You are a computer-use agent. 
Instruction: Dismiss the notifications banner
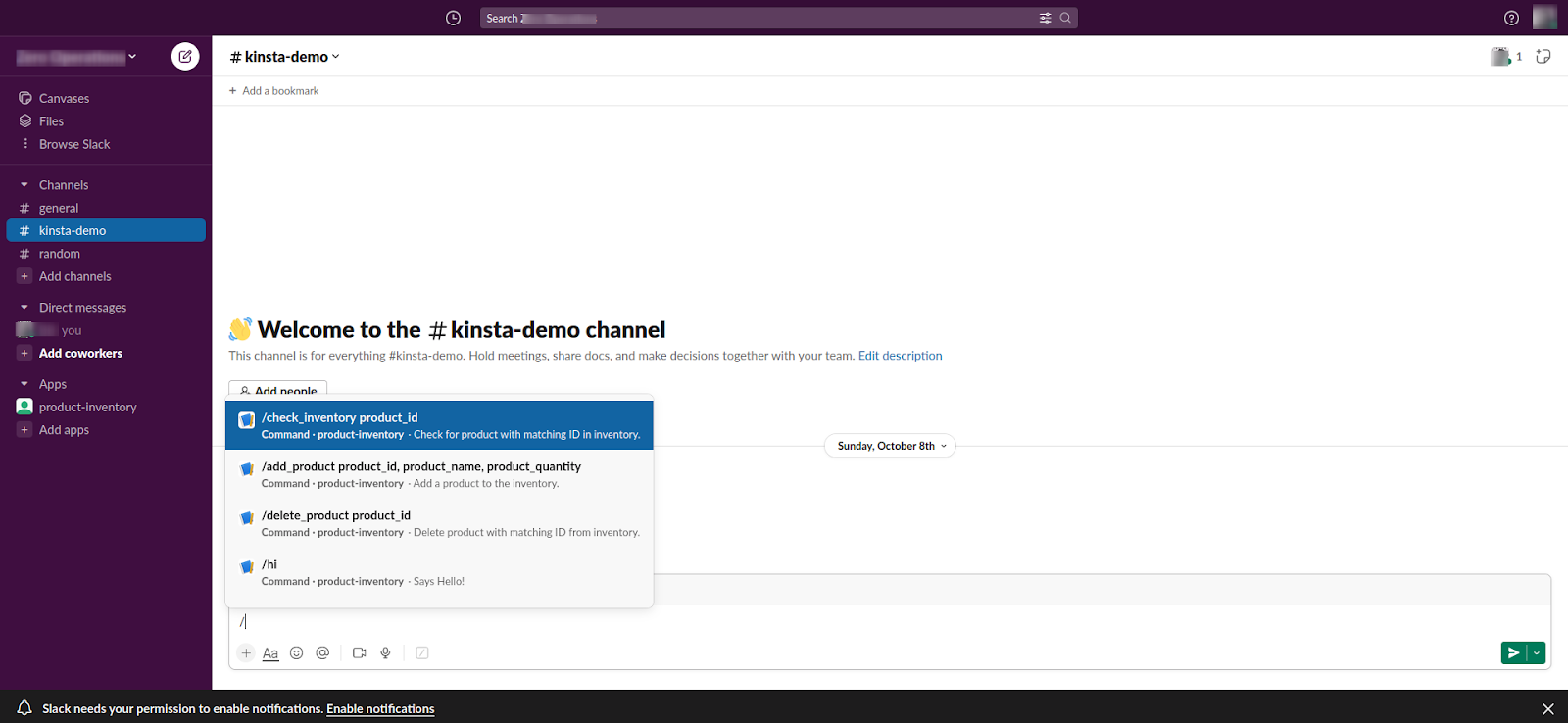(1548, 709)
